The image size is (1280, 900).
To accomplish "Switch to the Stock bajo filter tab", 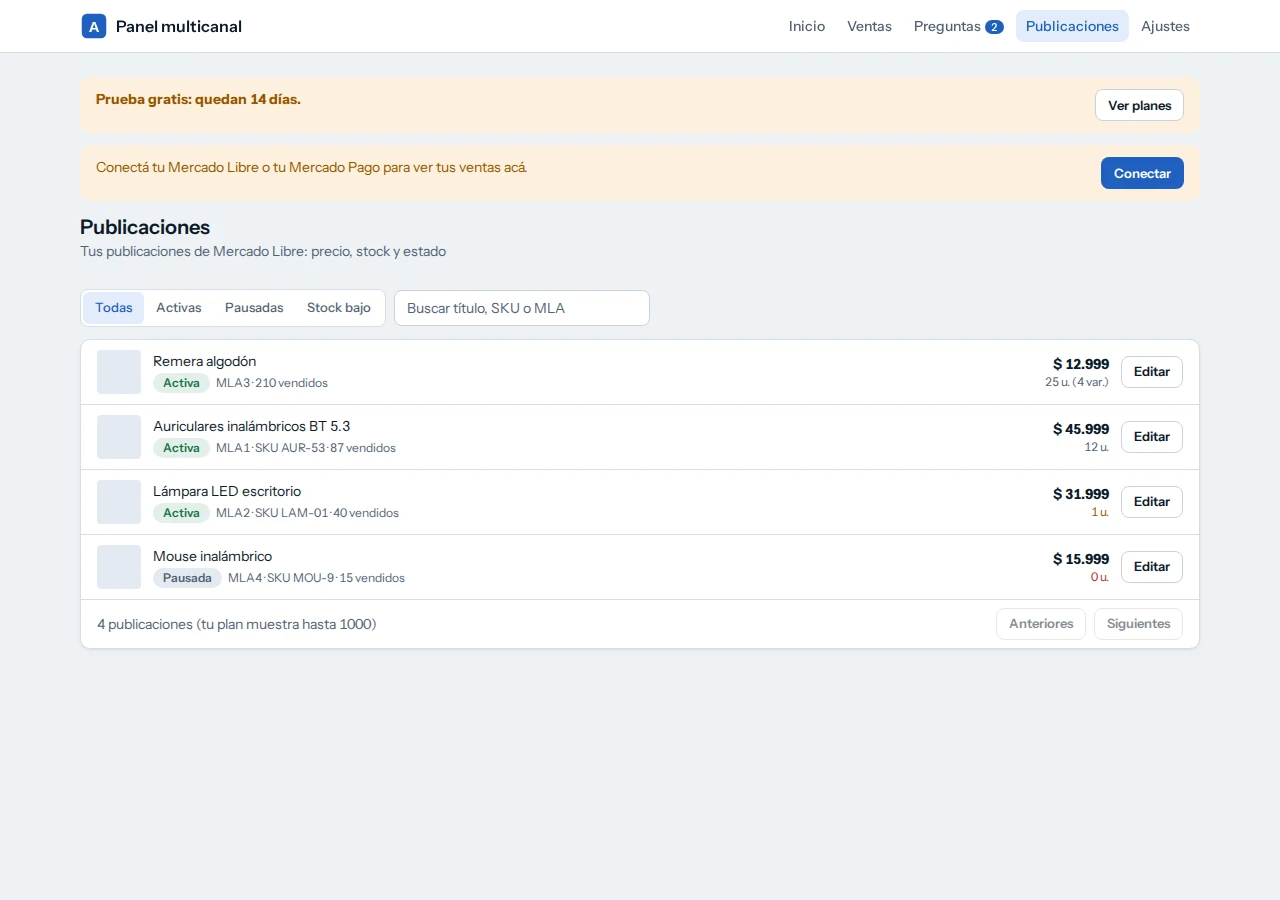I will pyautogui.click(x=339, y=308).
